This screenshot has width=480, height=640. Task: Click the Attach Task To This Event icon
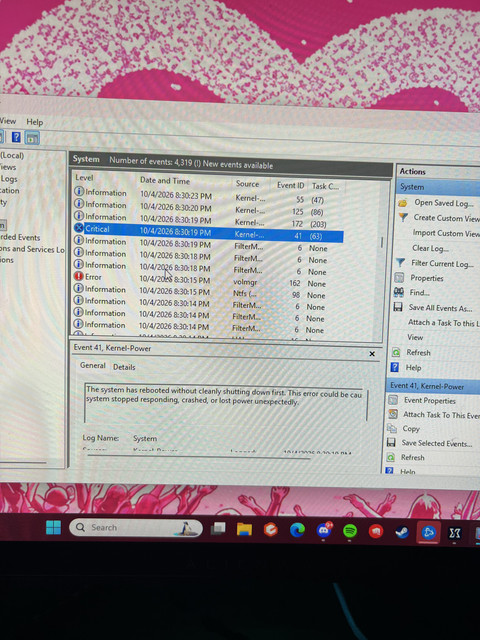[x=393, y=414]
